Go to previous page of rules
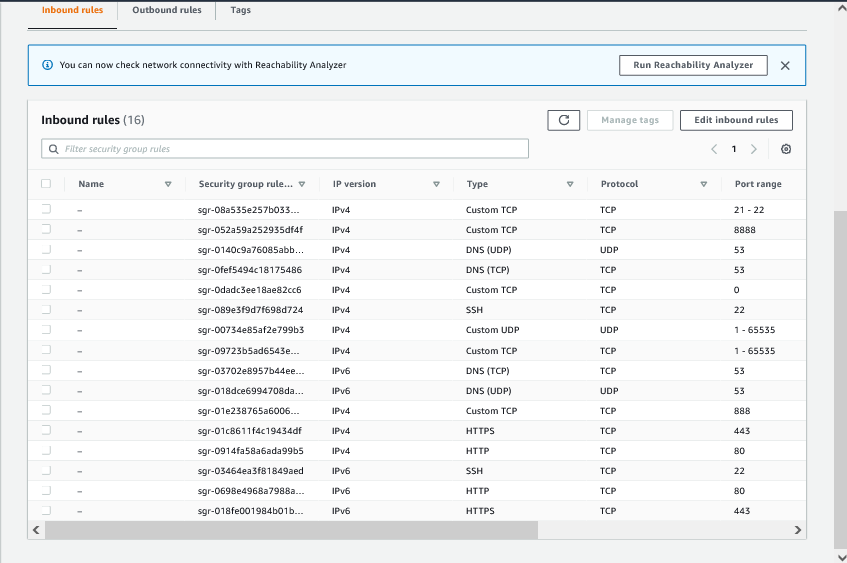This screenshot has width=847, height=563. pos(714,149)
